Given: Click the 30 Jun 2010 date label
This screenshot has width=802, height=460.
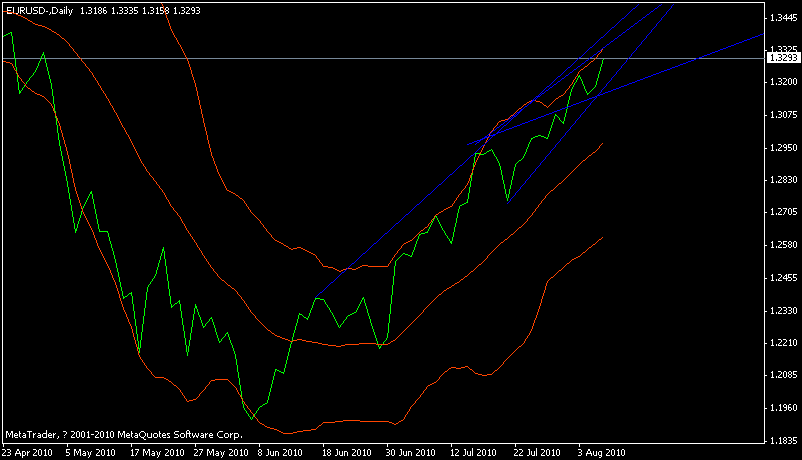Looking at the screenshot, I should 410,453.
